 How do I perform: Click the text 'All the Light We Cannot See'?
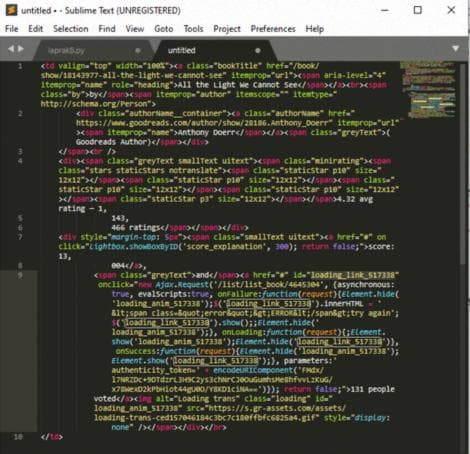[x=237, y=85]
